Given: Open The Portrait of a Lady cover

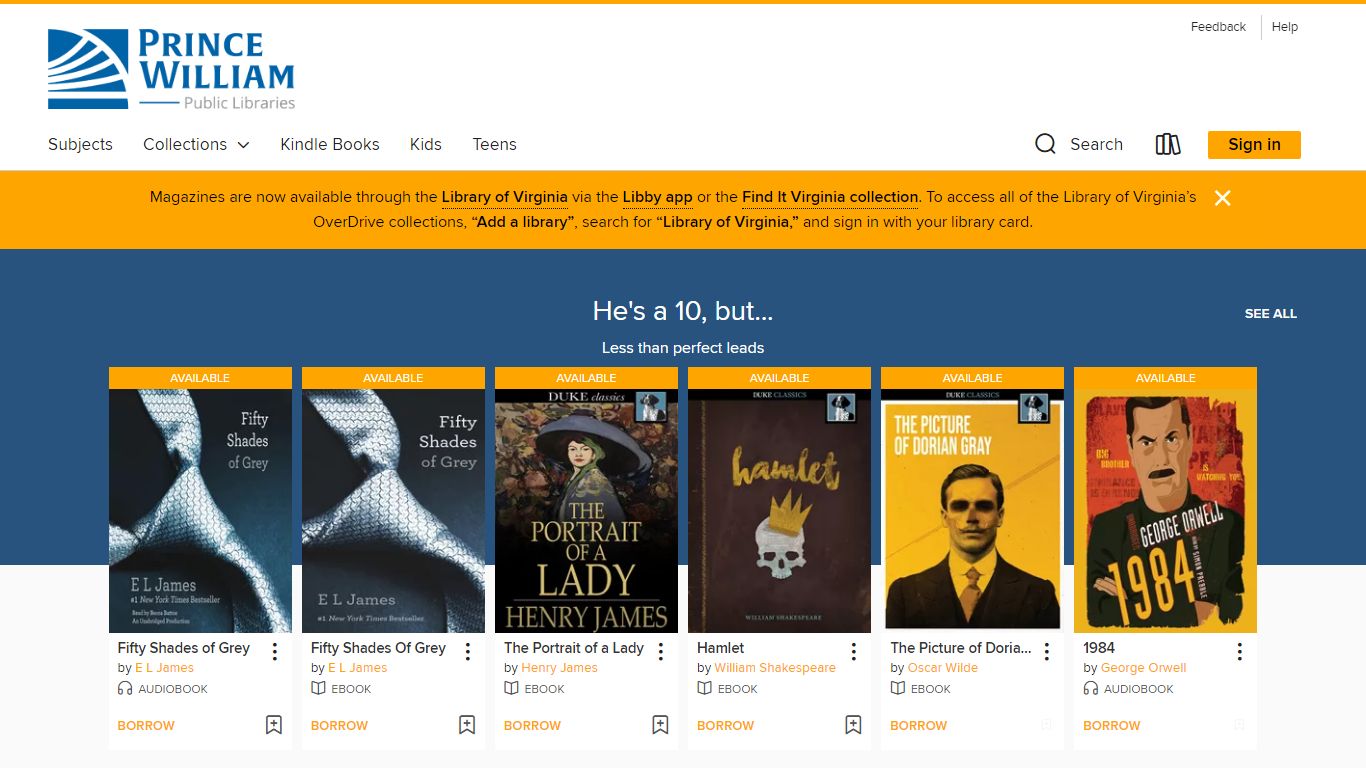Looking at the screenshot, I should pyautogui.click(x=586, y=510).
